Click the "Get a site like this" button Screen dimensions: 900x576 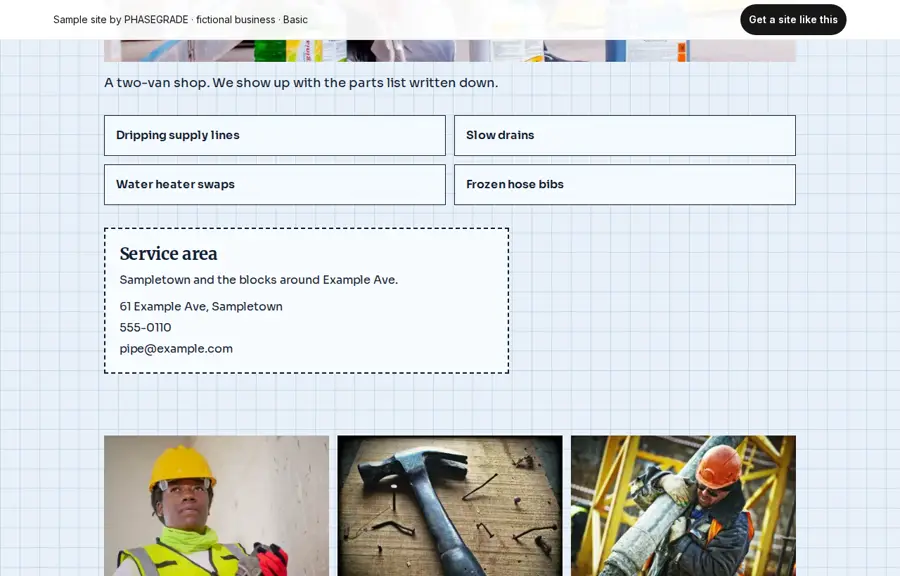coord(793,20)
